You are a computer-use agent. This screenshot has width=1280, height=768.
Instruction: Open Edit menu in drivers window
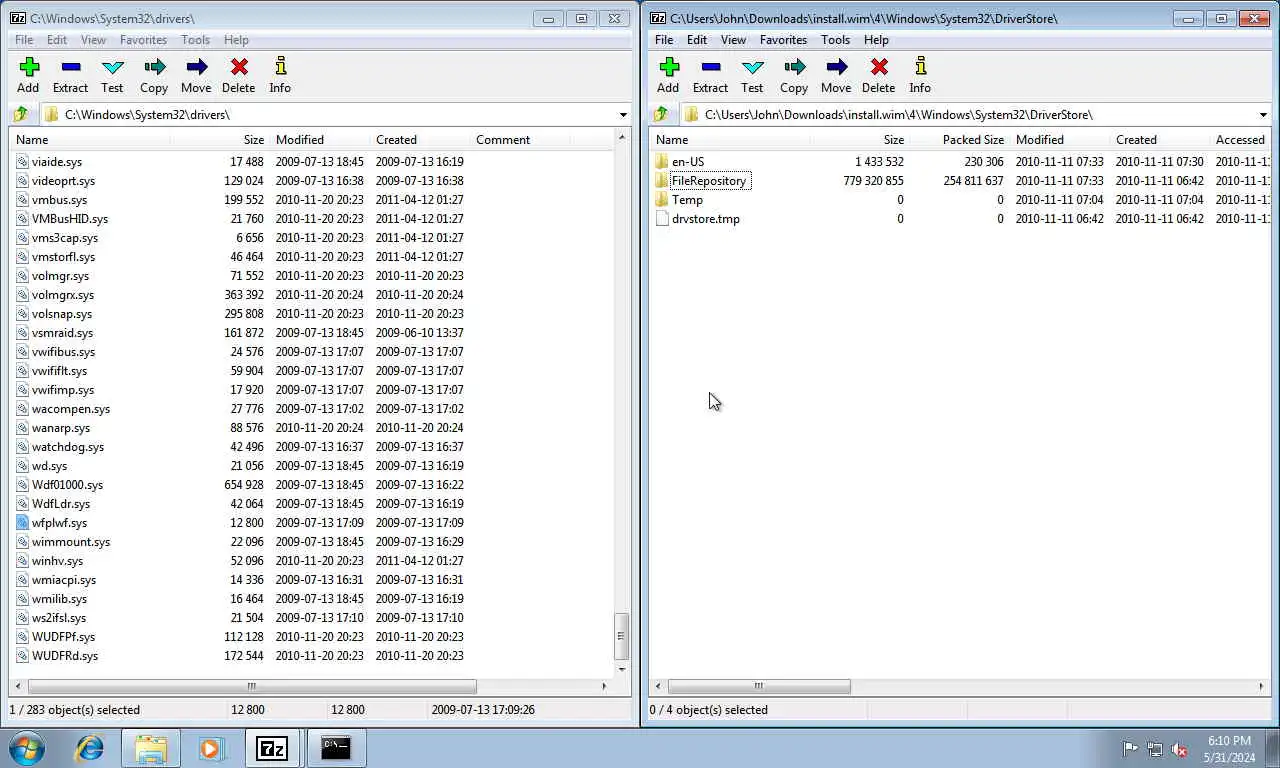tap(57, 40)
